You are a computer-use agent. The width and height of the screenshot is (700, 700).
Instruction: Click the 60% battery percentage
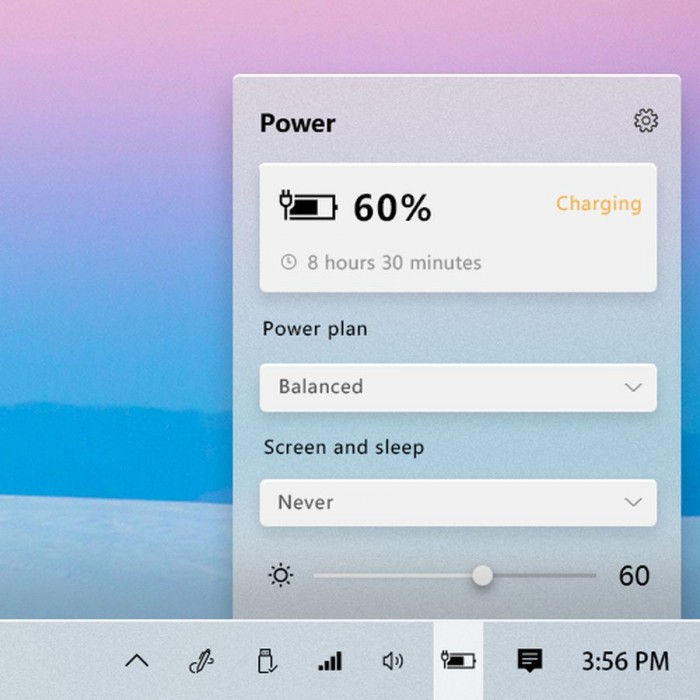tap(393, 208)
